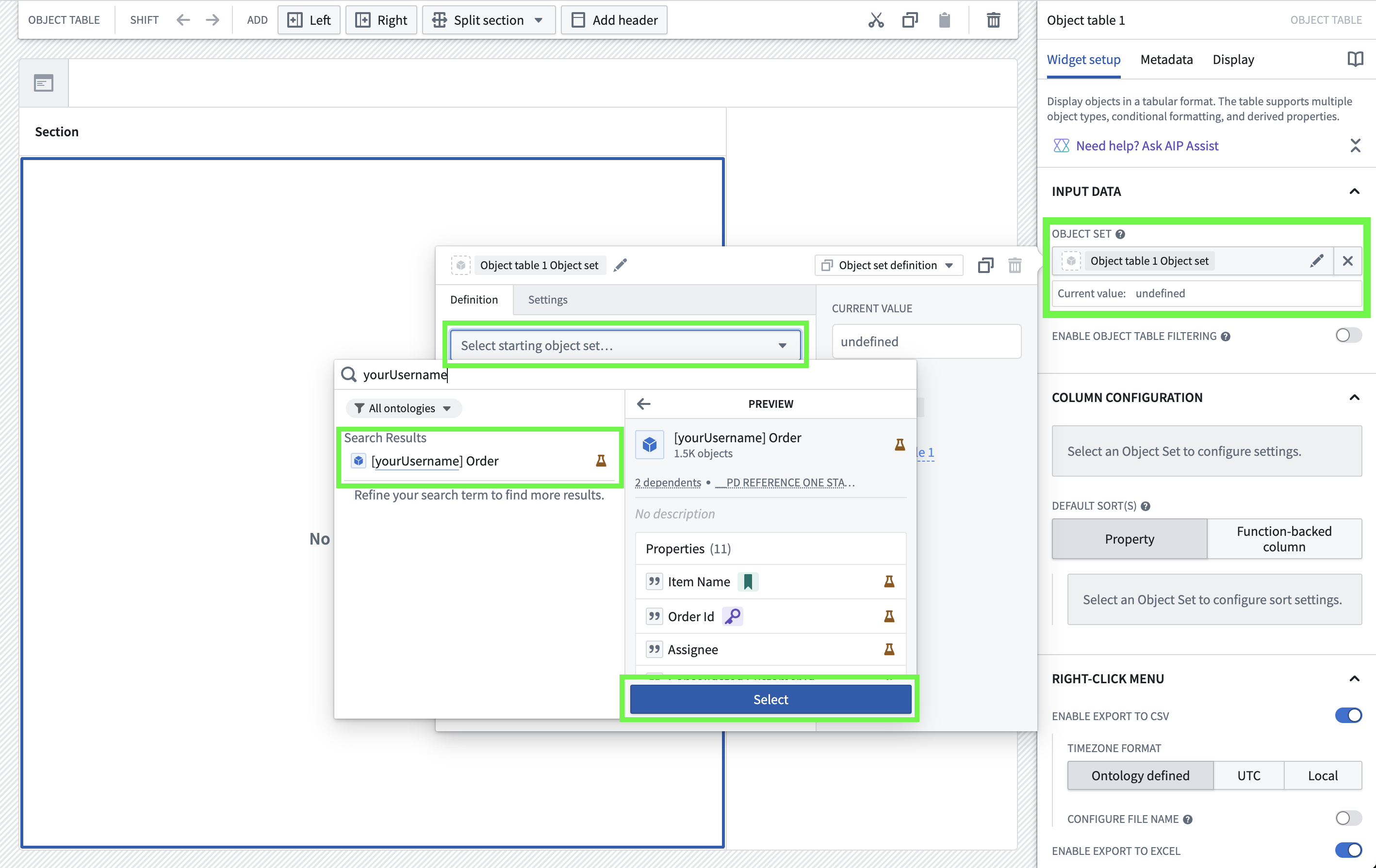The width and height of the screenshot is (1376, 868).
Task: Cut the widget using the scissors icon
Action: pyautogui.click(x=876, y=19)
